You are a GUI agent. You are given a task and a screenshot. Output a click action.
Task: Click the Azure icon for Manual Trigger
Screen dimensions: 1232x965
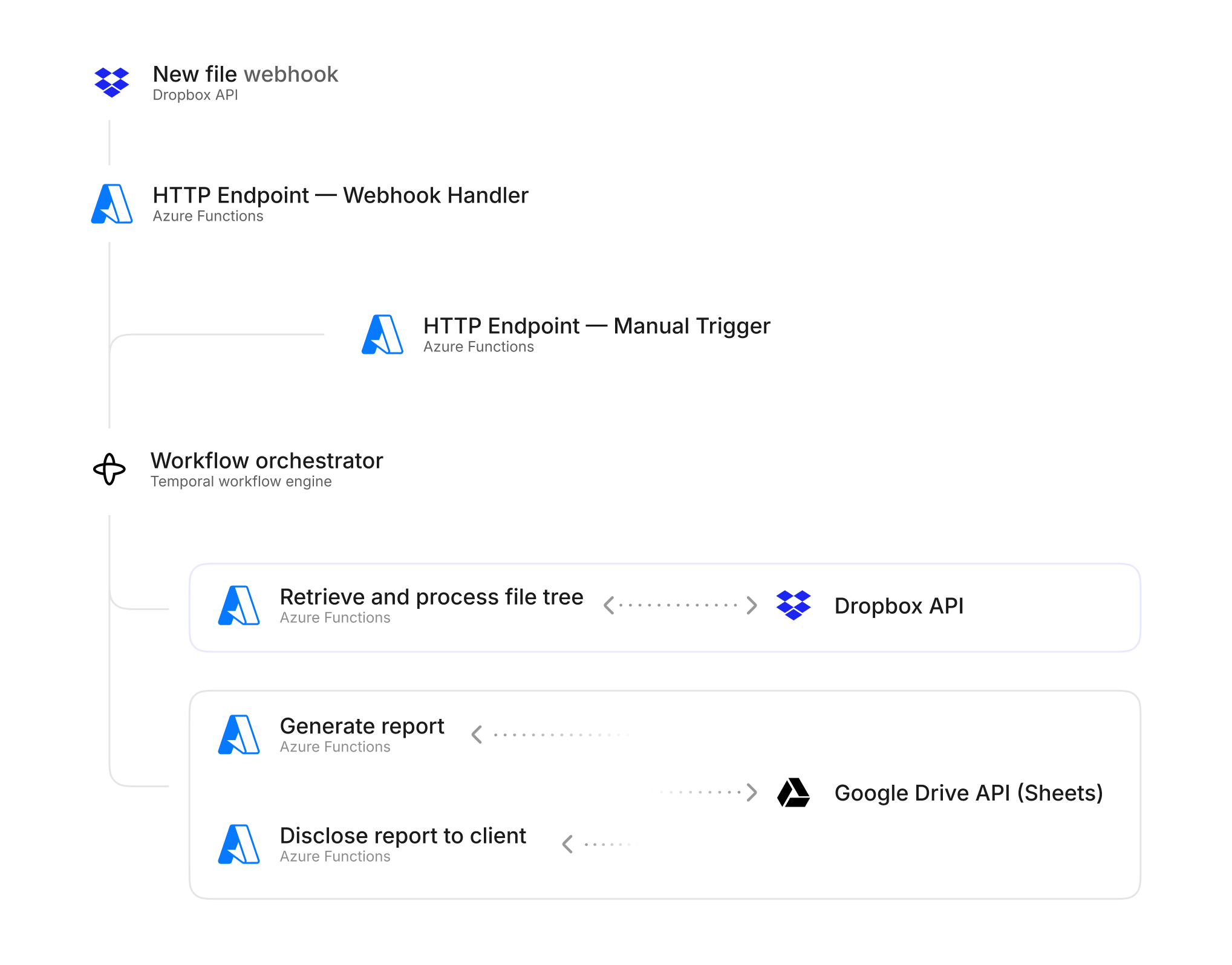tap(382, 334)
